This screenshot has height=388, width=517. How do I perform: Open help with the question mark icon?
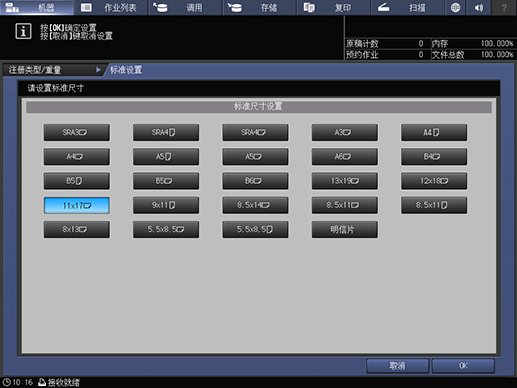pos(504,7)
